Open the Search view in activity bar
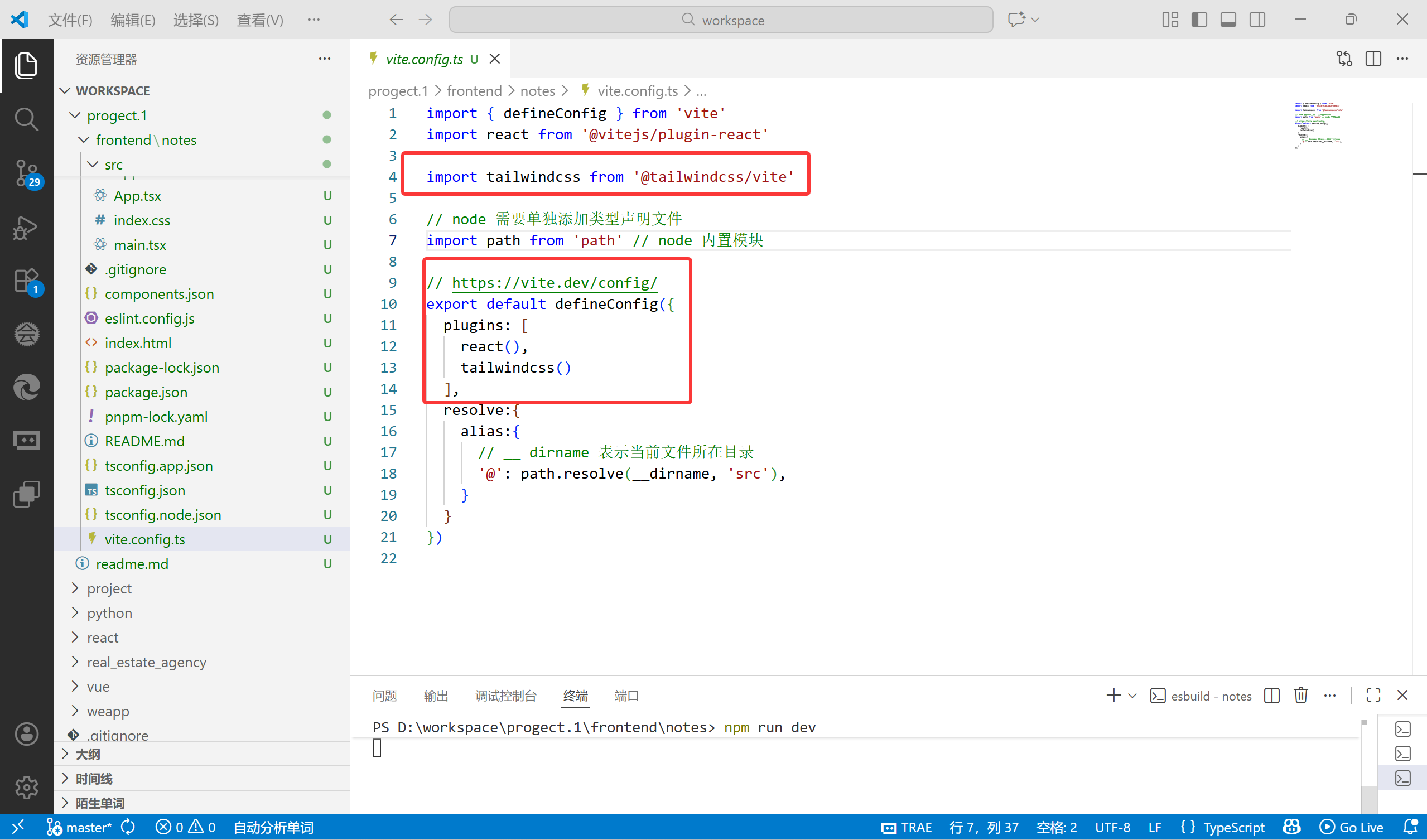The image size is (1427, 840). pyautogui.click(x=26, y=119)
